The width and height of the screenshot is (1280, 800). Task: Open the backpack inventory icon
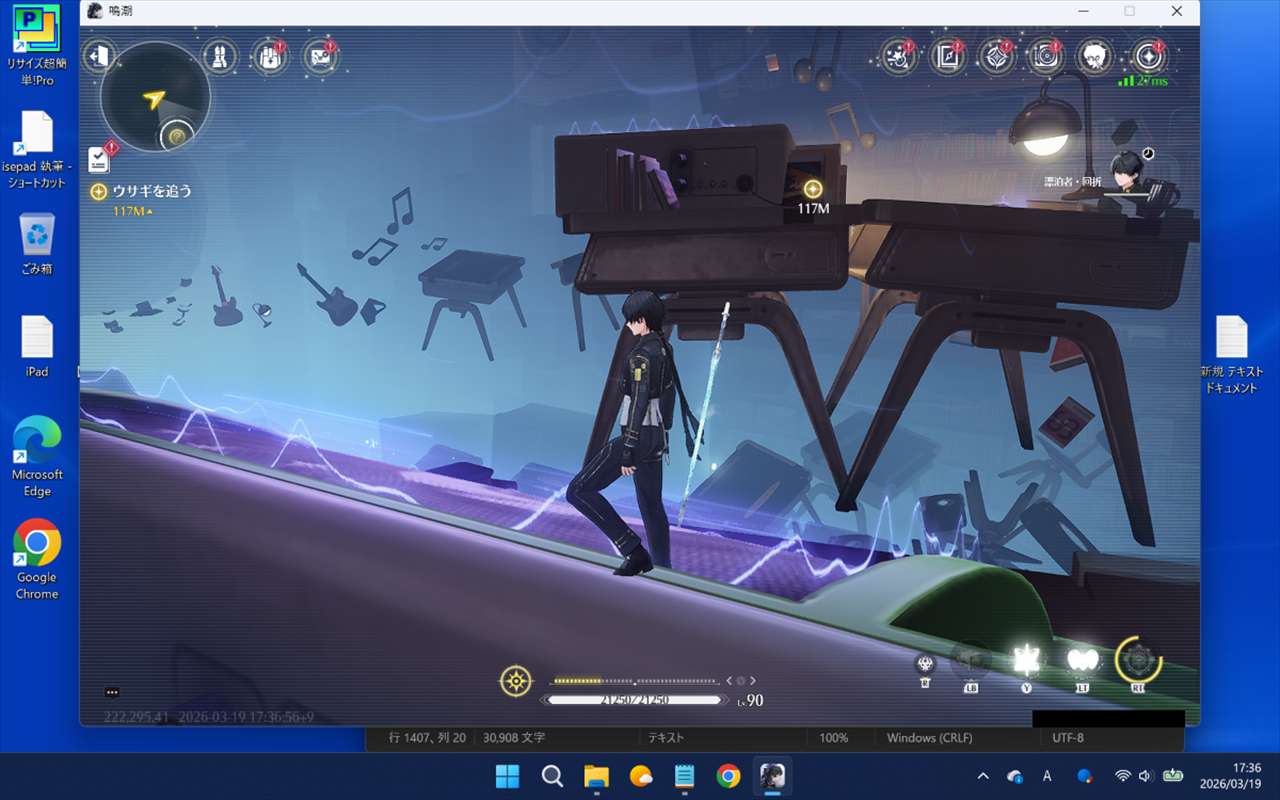pyautogui.click(x=268, y=57)
